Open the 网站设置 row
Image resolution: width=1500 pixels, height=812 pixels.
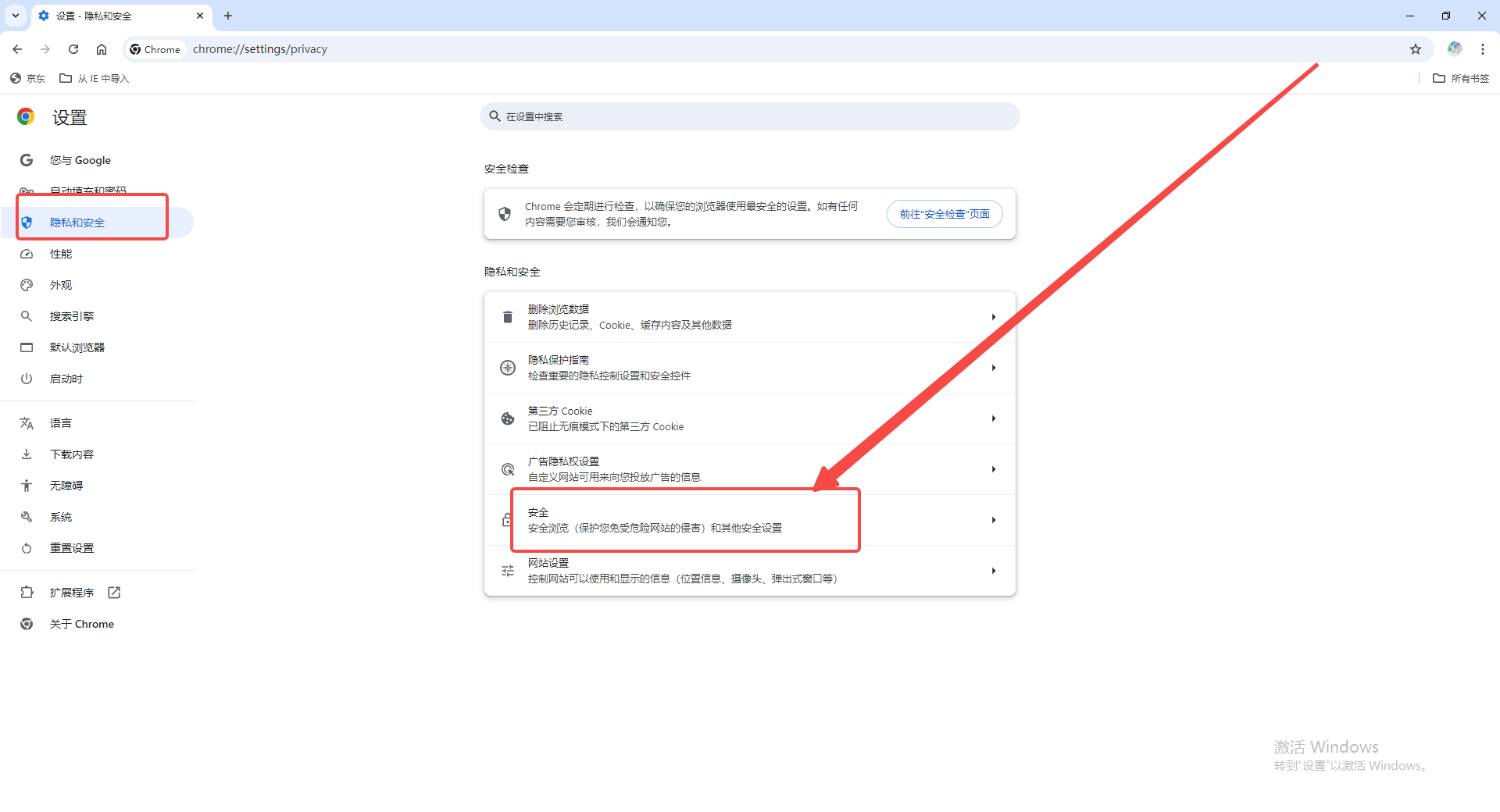coord(750,571)
